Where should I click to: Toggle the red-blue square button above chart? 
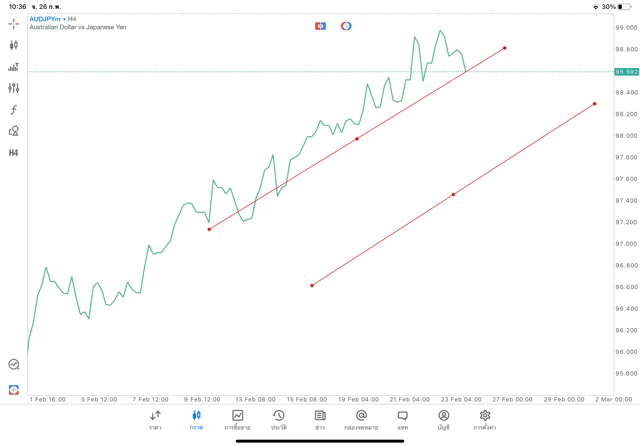(x=320, y=26)
